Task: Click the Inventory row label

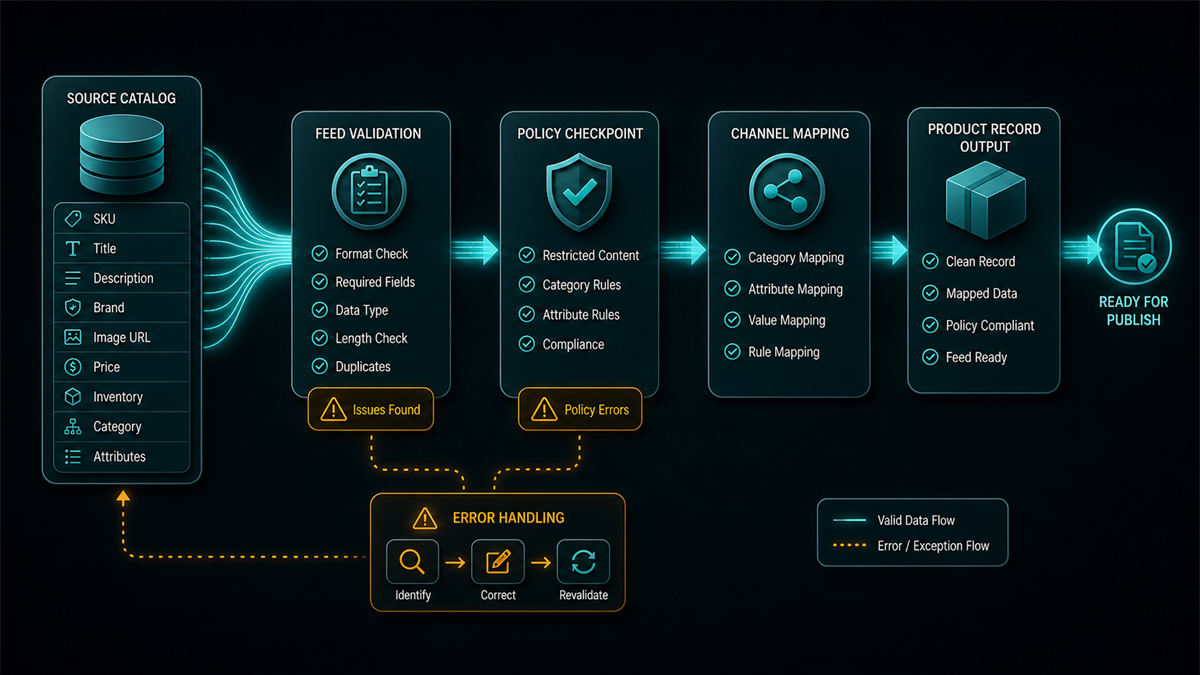Action: point(118,397)
